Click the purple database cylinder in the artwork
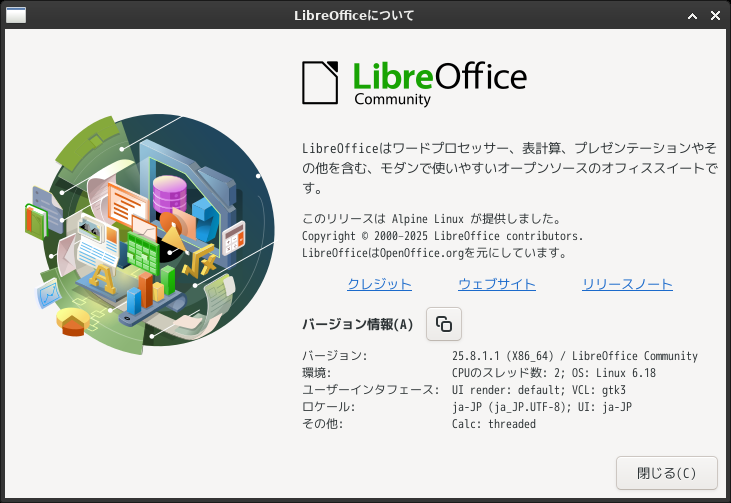 (x=170, y=194)
